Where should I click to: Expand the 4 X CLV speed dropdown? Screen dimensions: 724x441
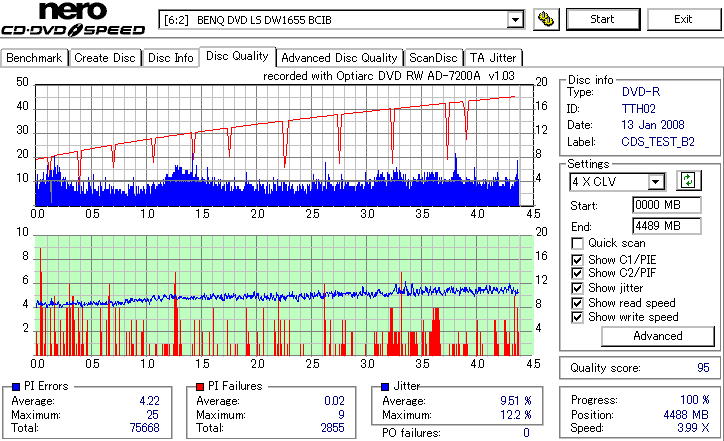pos(655,182)
